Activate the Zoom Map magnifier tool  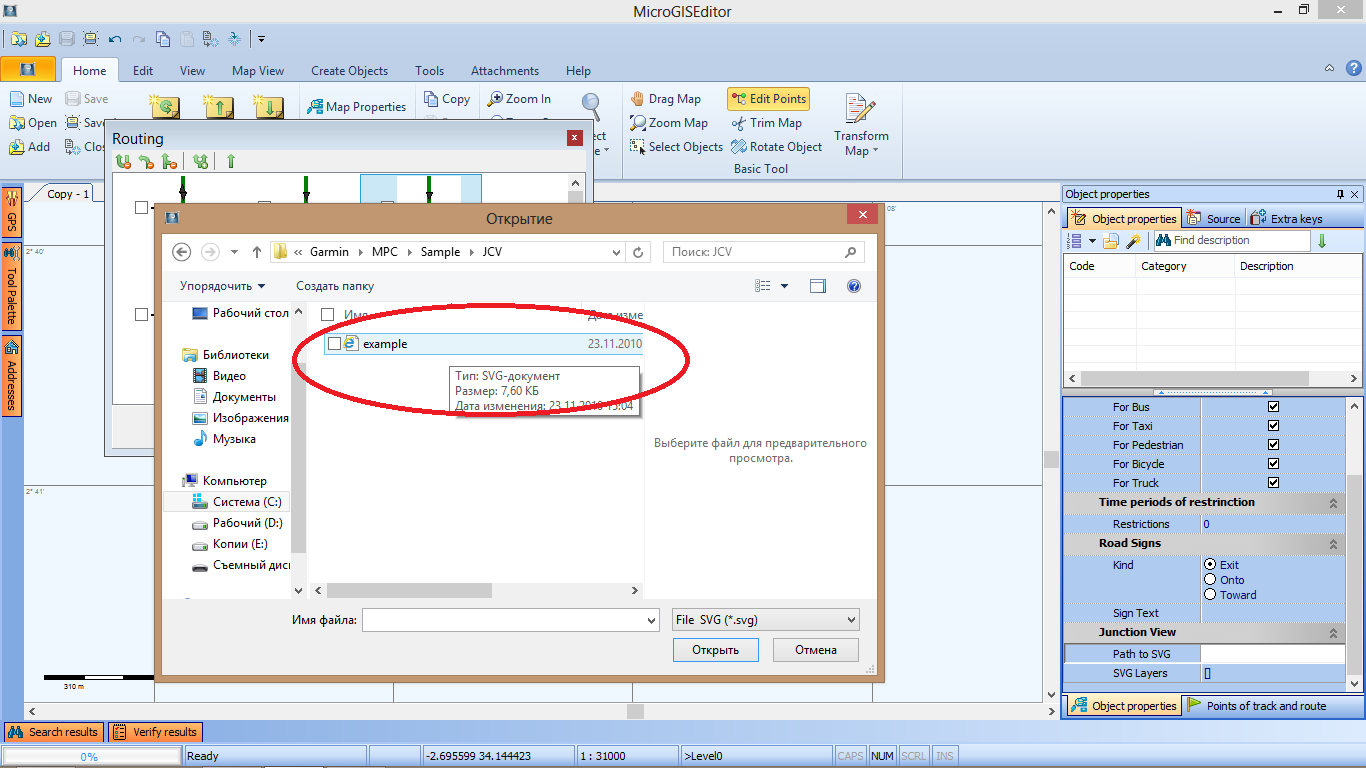click(669, 123)
